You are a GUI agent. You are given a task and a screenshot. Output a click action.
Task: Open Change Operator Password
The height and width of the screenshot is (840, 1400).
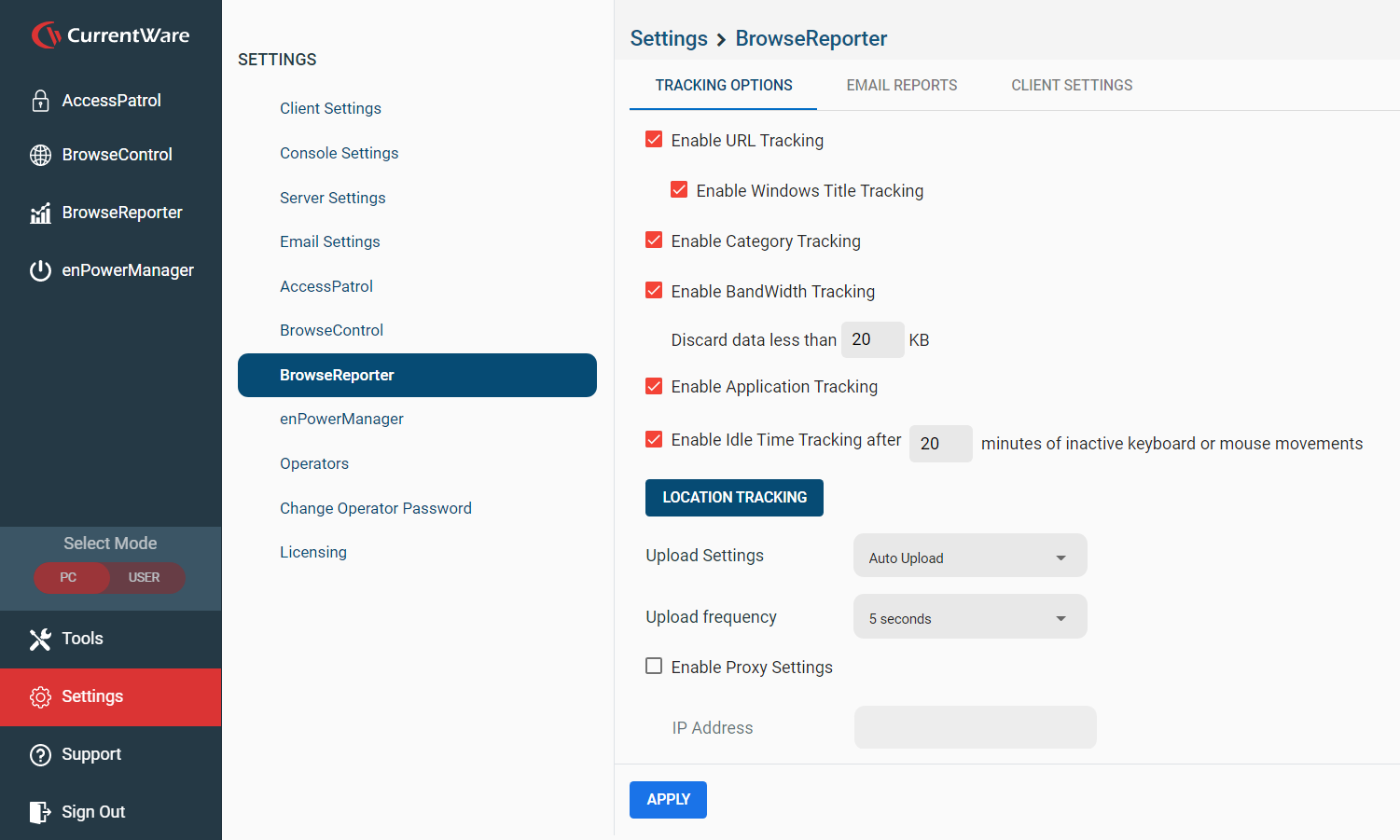(375, 508)
